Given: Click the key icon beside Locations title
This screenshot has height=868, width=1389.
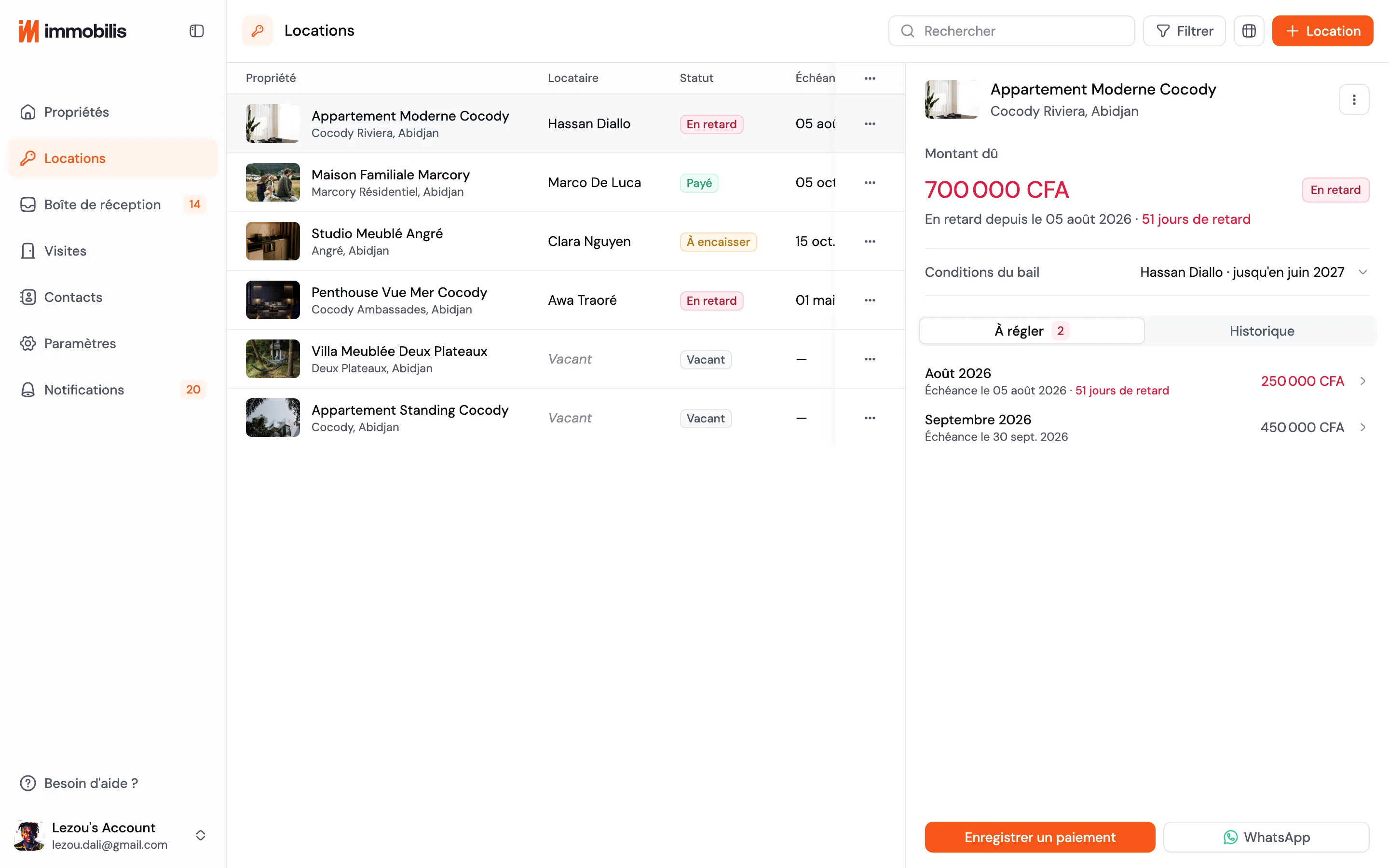Looking at the screenshot, I should tap(257, 30).
